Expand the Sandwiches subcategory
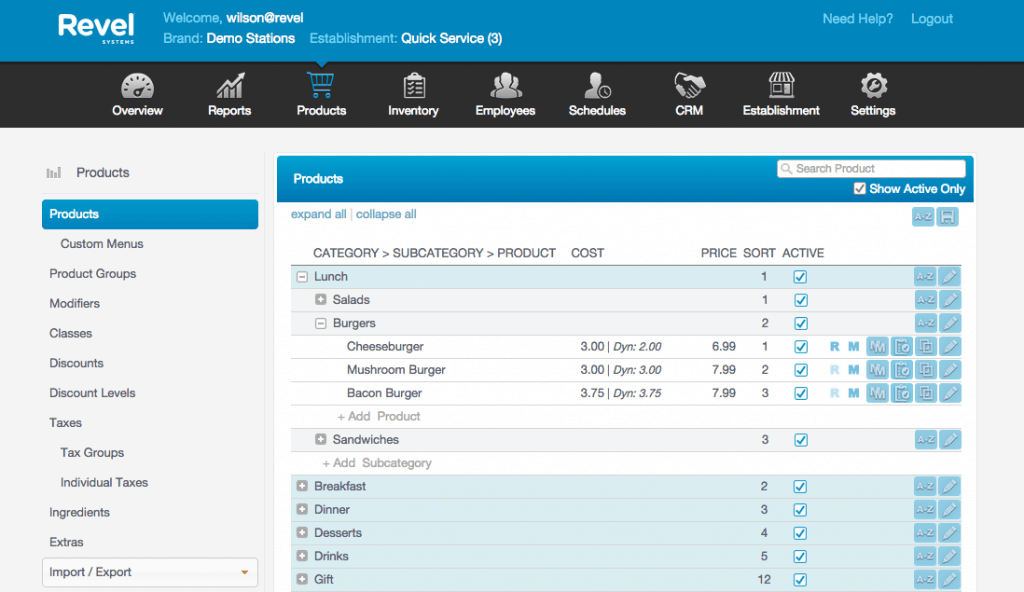Screen dimensions: 1024x592 (x=320, y=439)
